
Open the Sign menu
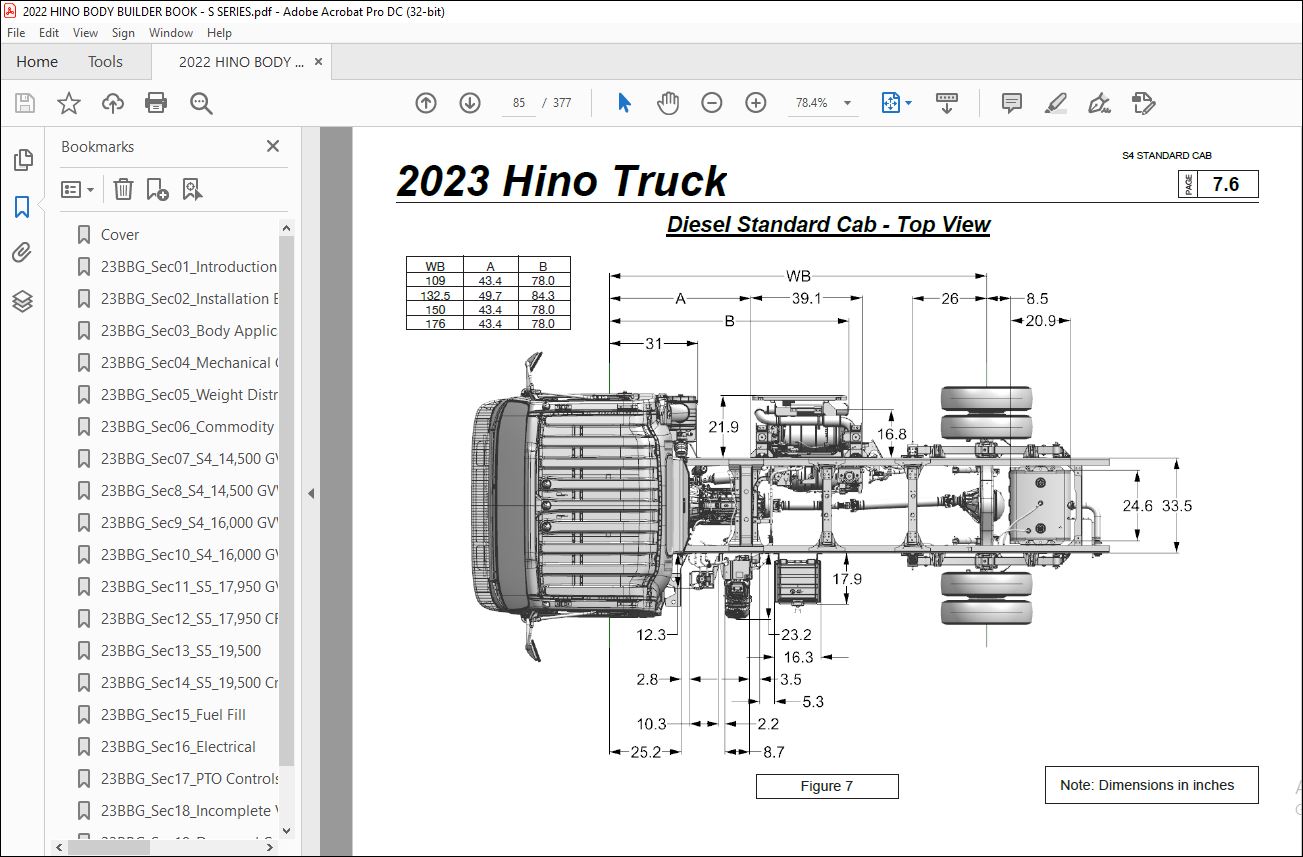123,33
